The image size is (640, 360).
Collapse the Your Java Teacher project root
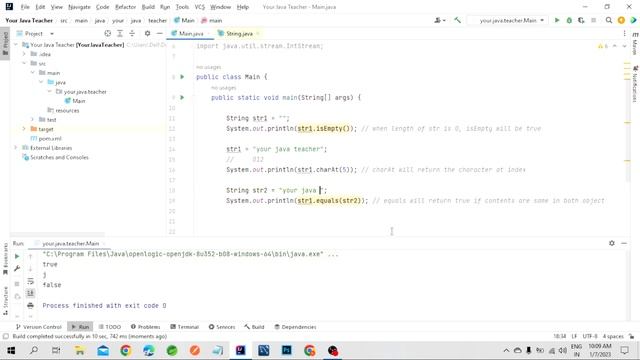point(16,44)
